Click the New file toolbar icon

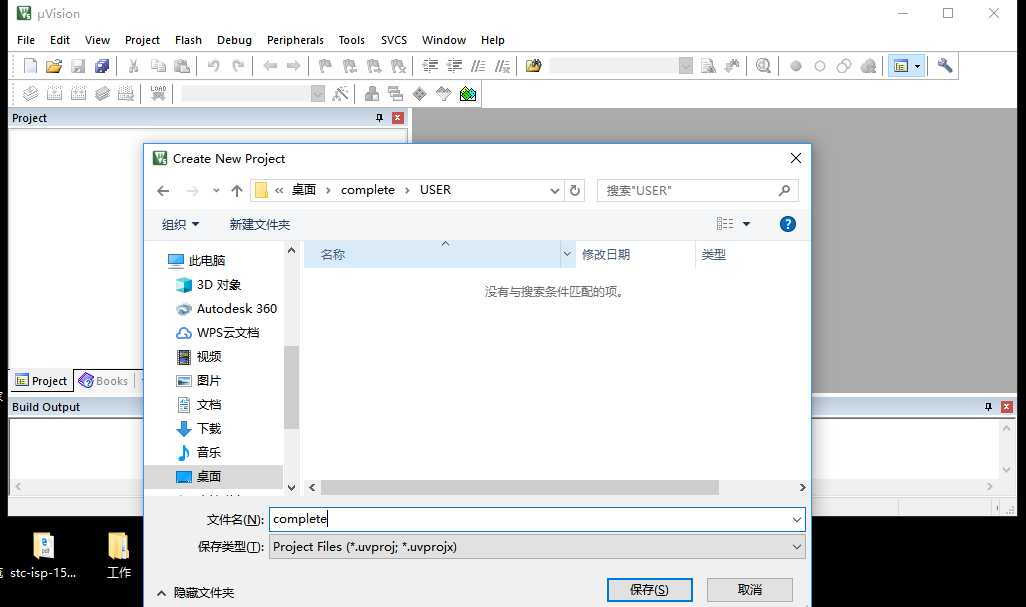(x=30, y=65)
